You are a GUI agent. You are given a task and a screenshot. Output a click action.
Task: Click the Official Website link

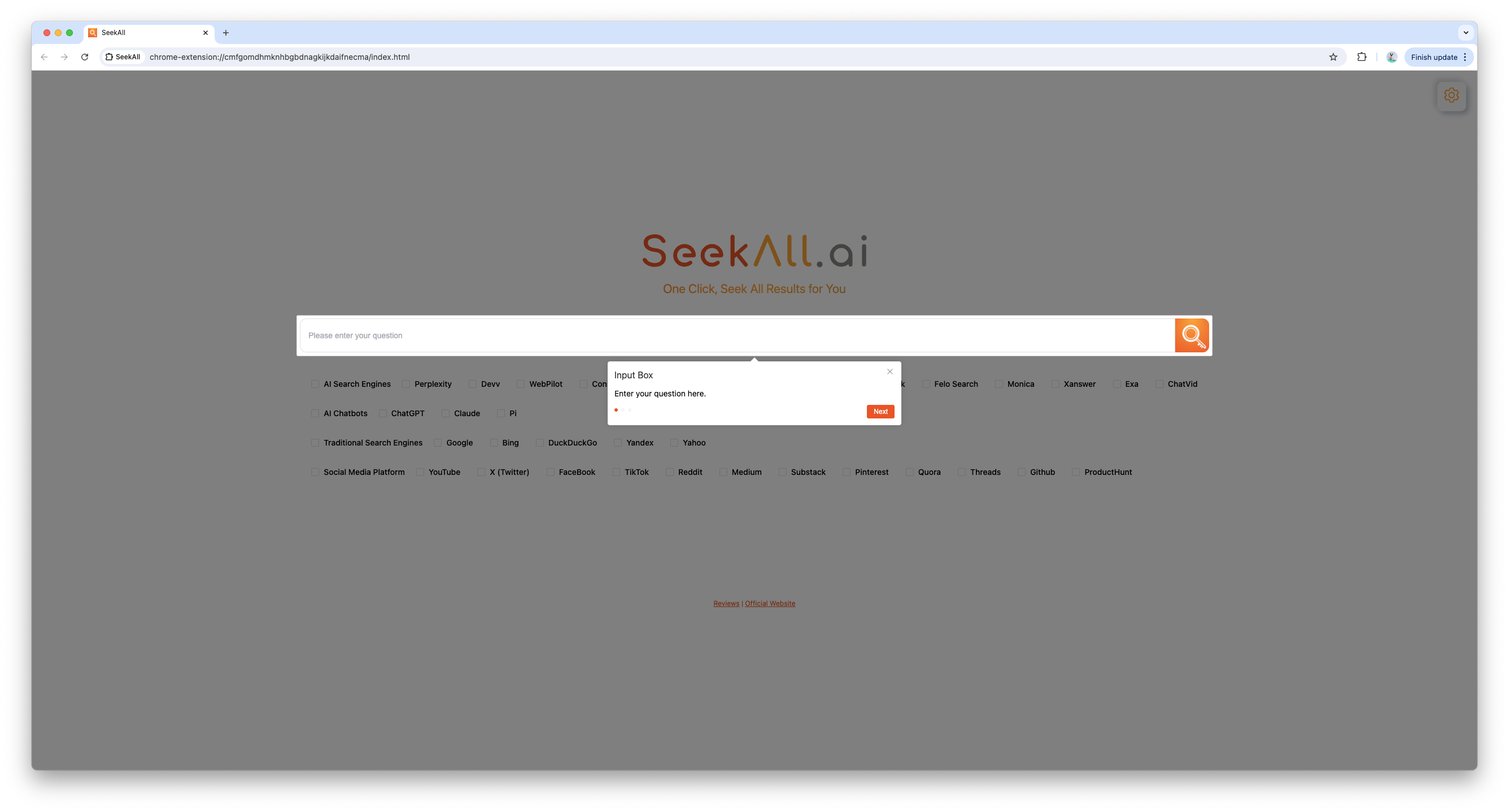click(x=769, y=603)
